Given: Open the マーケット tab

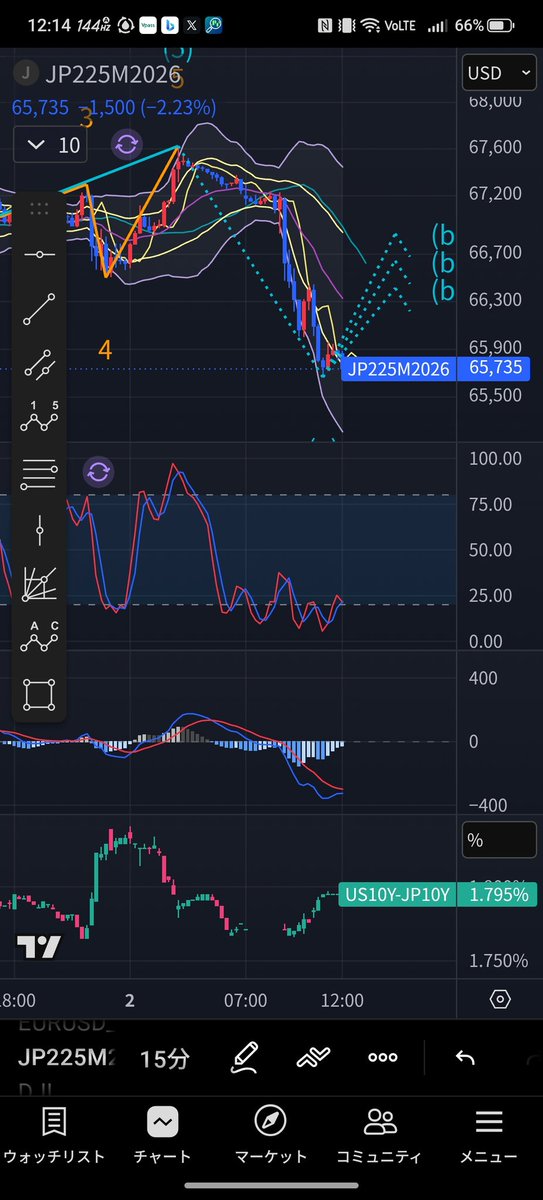Looking at the screenshot, I should point(271,1133).
